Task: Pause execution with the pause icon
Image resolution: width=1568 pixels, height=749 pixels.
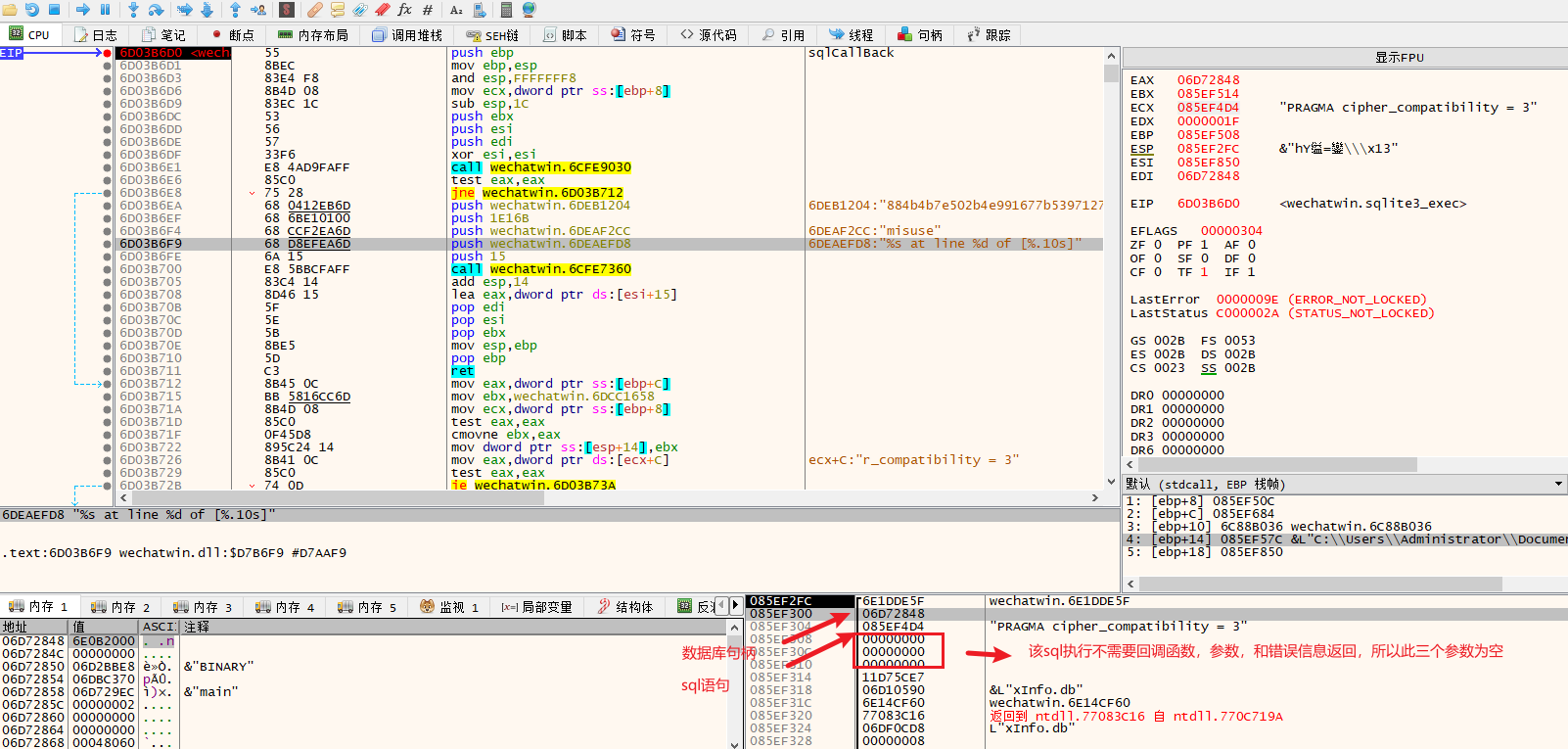Action: pyautogui.click(x=106, y=10)
